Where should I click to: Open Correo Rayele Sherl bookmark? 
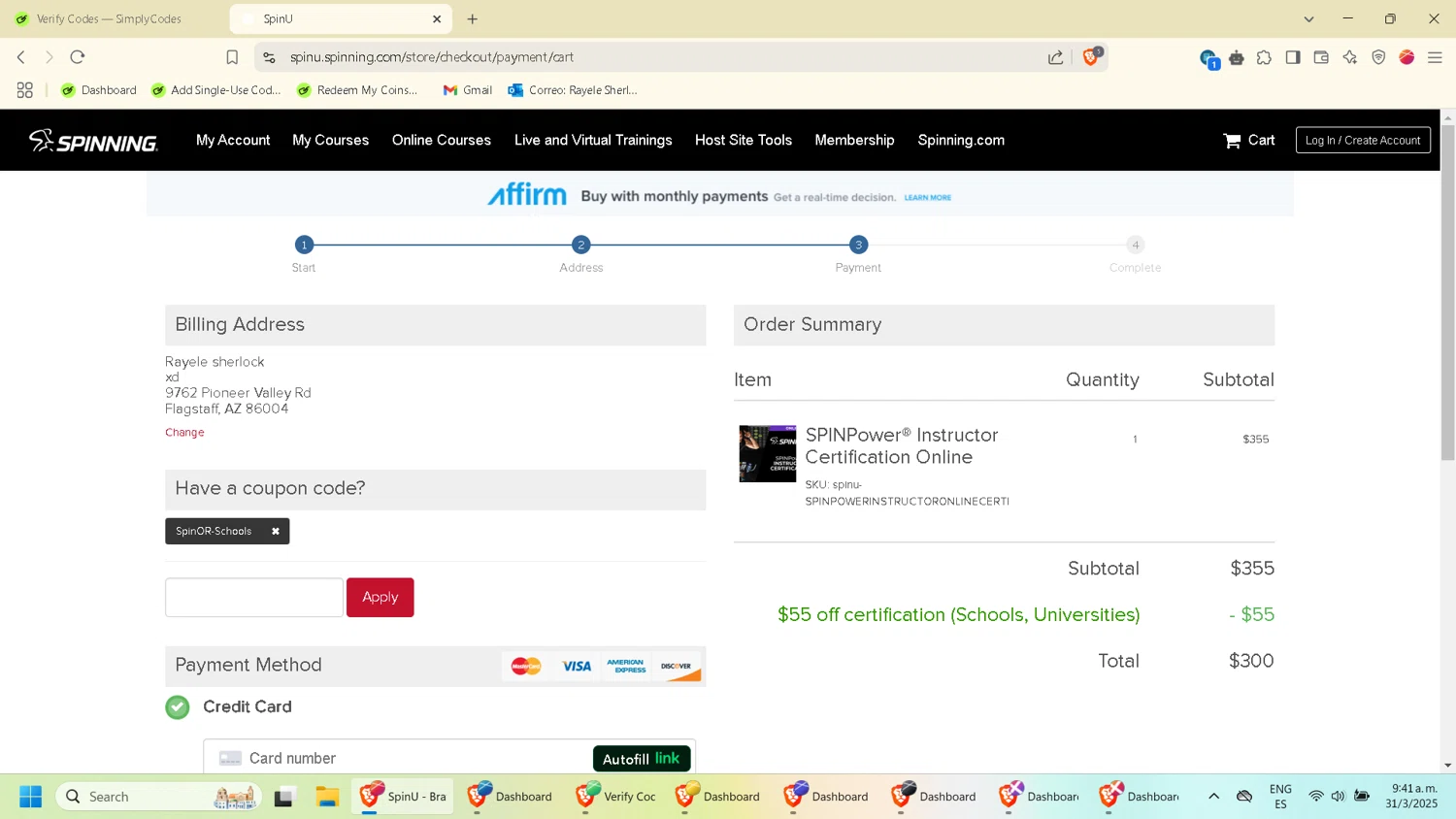[x=573, y=90]
